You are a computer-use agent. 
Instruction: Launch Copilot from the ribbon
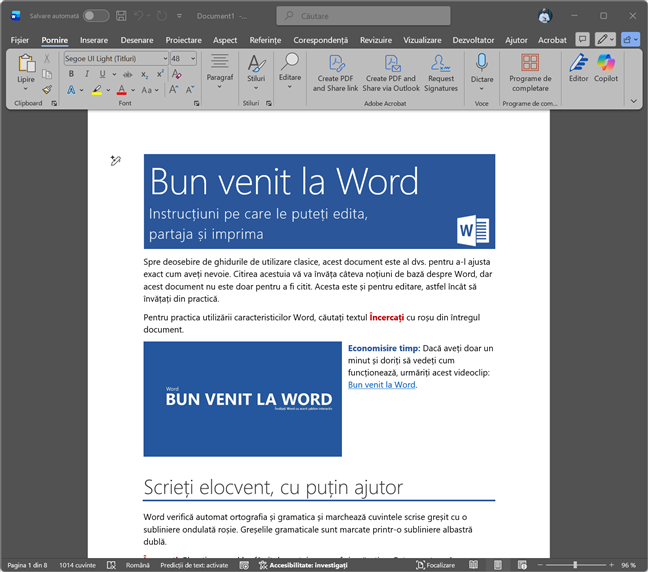point(606,68)
